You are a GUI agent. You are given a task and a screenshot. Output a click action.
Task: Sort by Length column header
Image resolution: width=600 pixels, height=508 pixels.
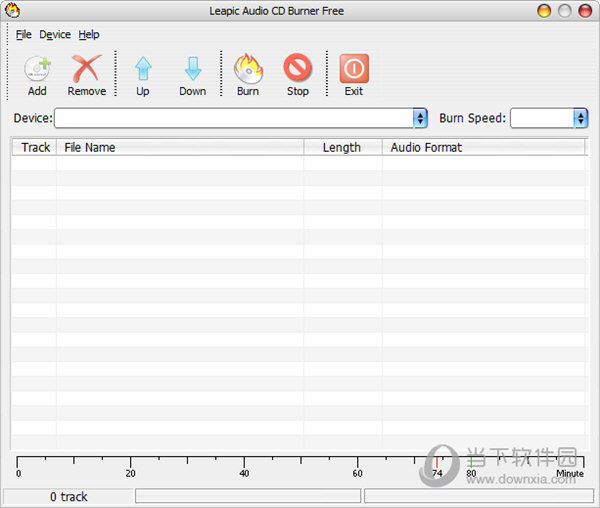(x=343, y=147)
